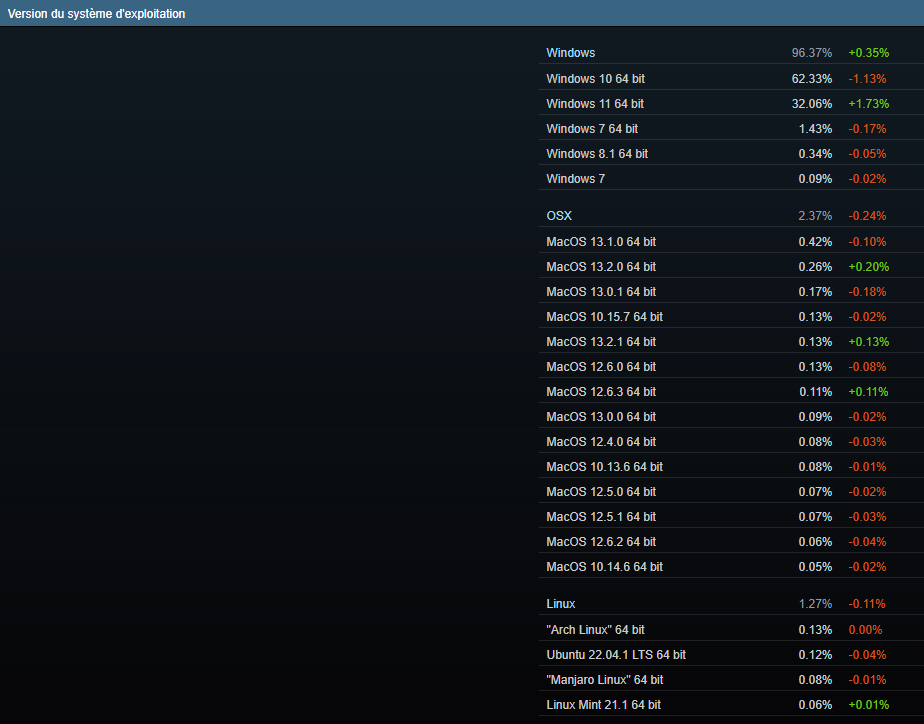Click the +0.01% Linux Mint change
The image size is (924, 724).
tap(869, 705)
